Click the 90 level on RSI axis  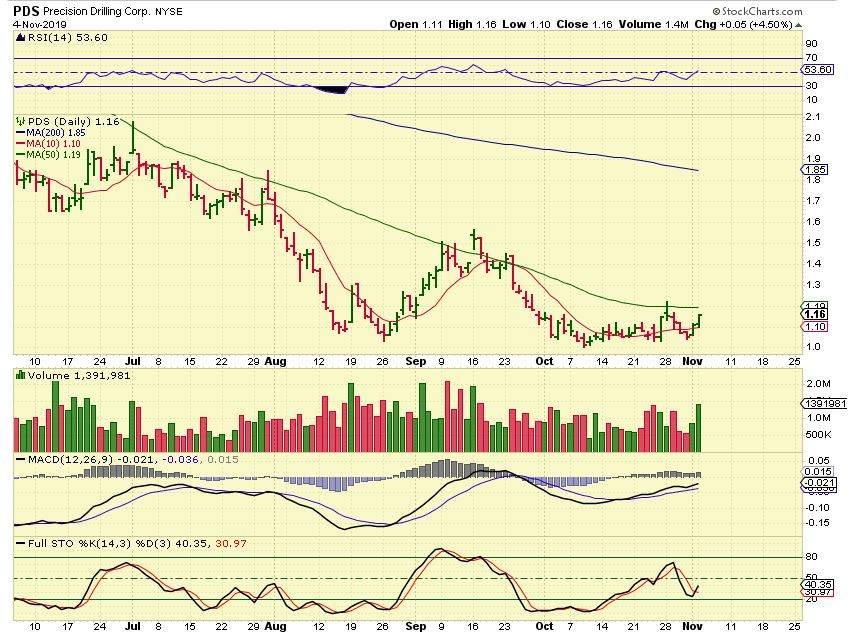coord(811,44)
